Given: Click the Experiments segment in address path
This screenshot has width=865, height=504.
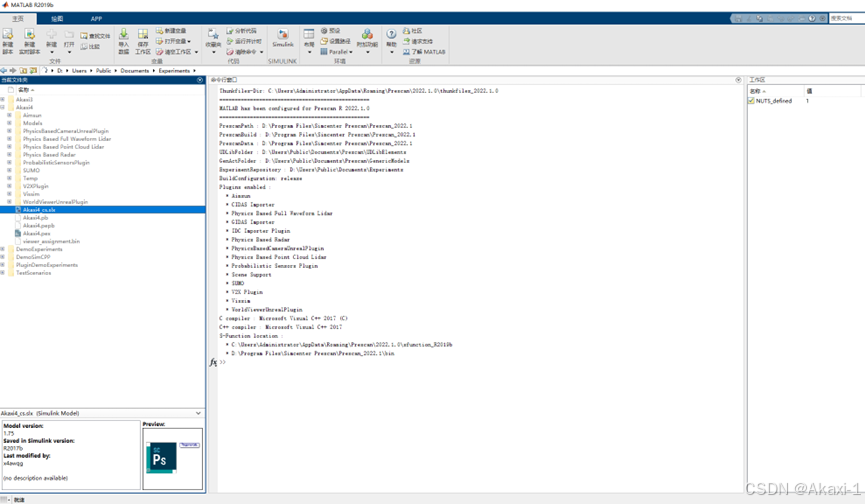Looking at the screenshot, I should pyautogui.click(x=174, y=71).
